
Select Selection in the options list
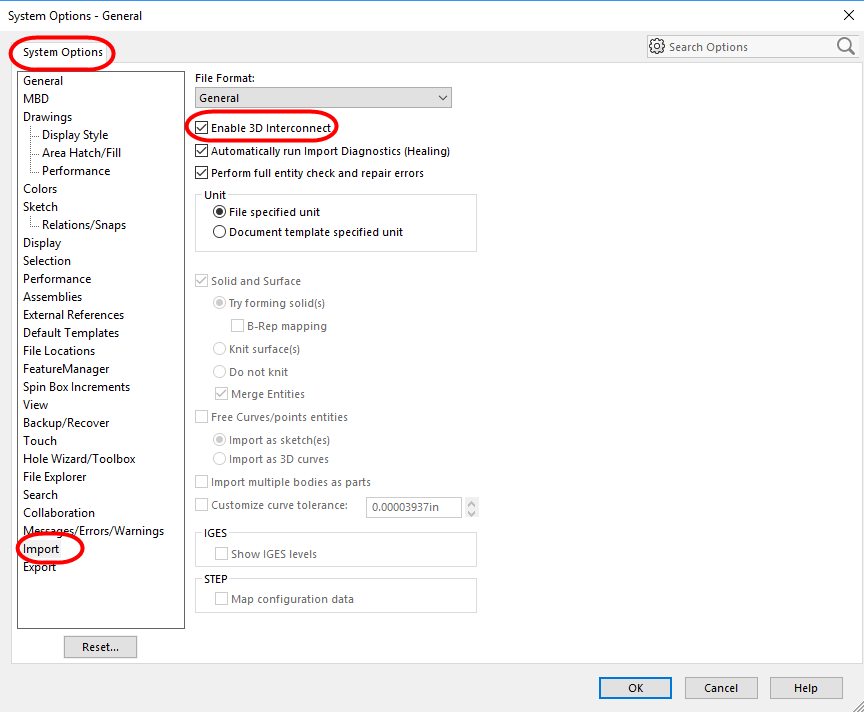47,261
